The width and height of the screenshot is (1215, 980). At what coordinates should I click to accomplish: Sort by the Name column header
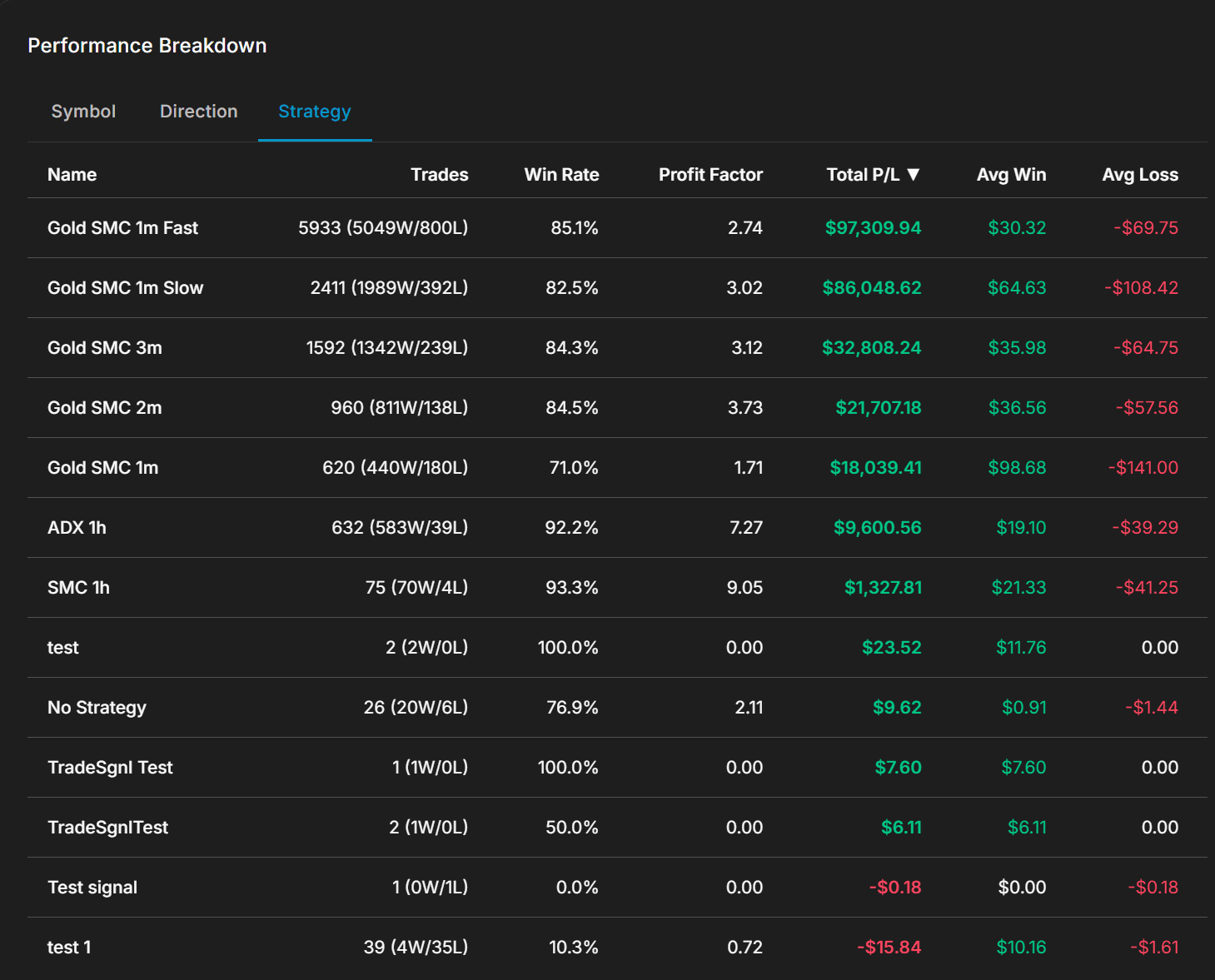tap(72, 174)
